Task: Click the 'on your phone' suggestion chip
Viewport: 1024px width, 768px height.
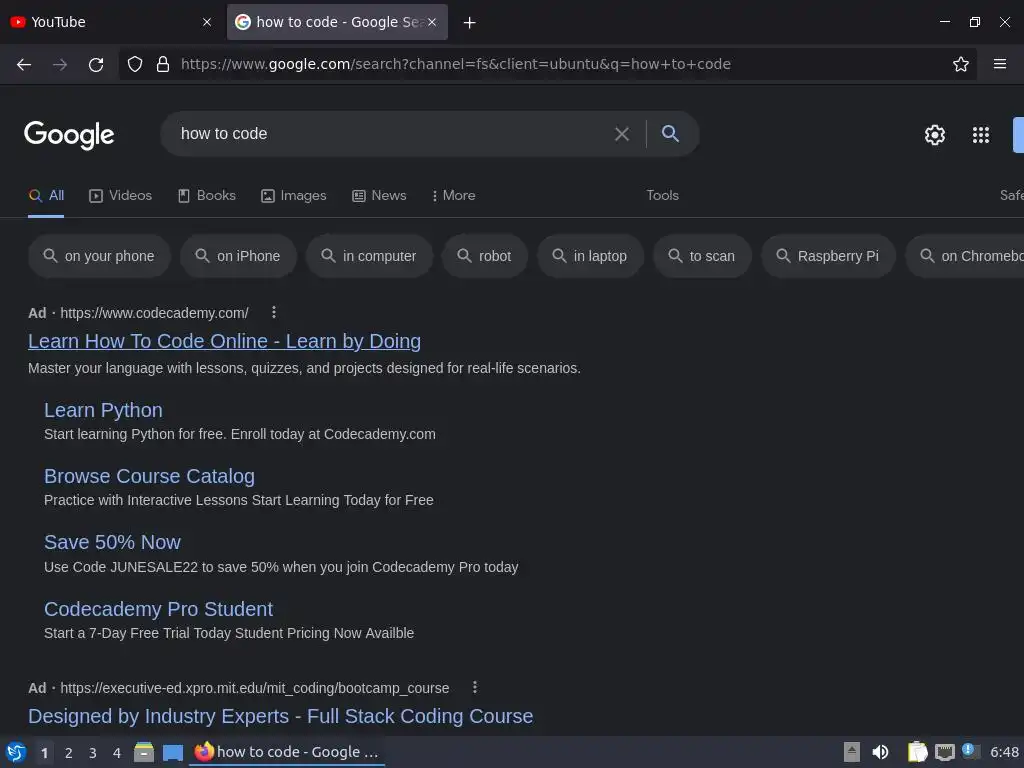Action: (99, 256)
